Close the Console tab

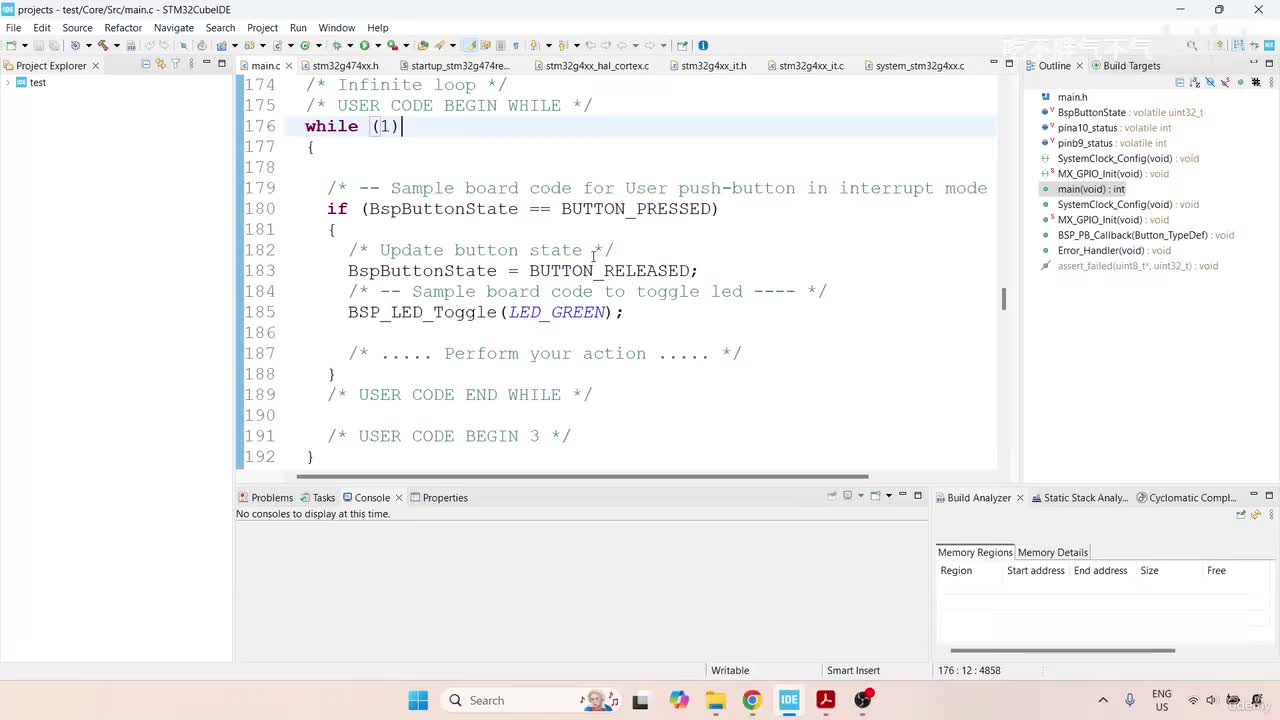(398, 497)
